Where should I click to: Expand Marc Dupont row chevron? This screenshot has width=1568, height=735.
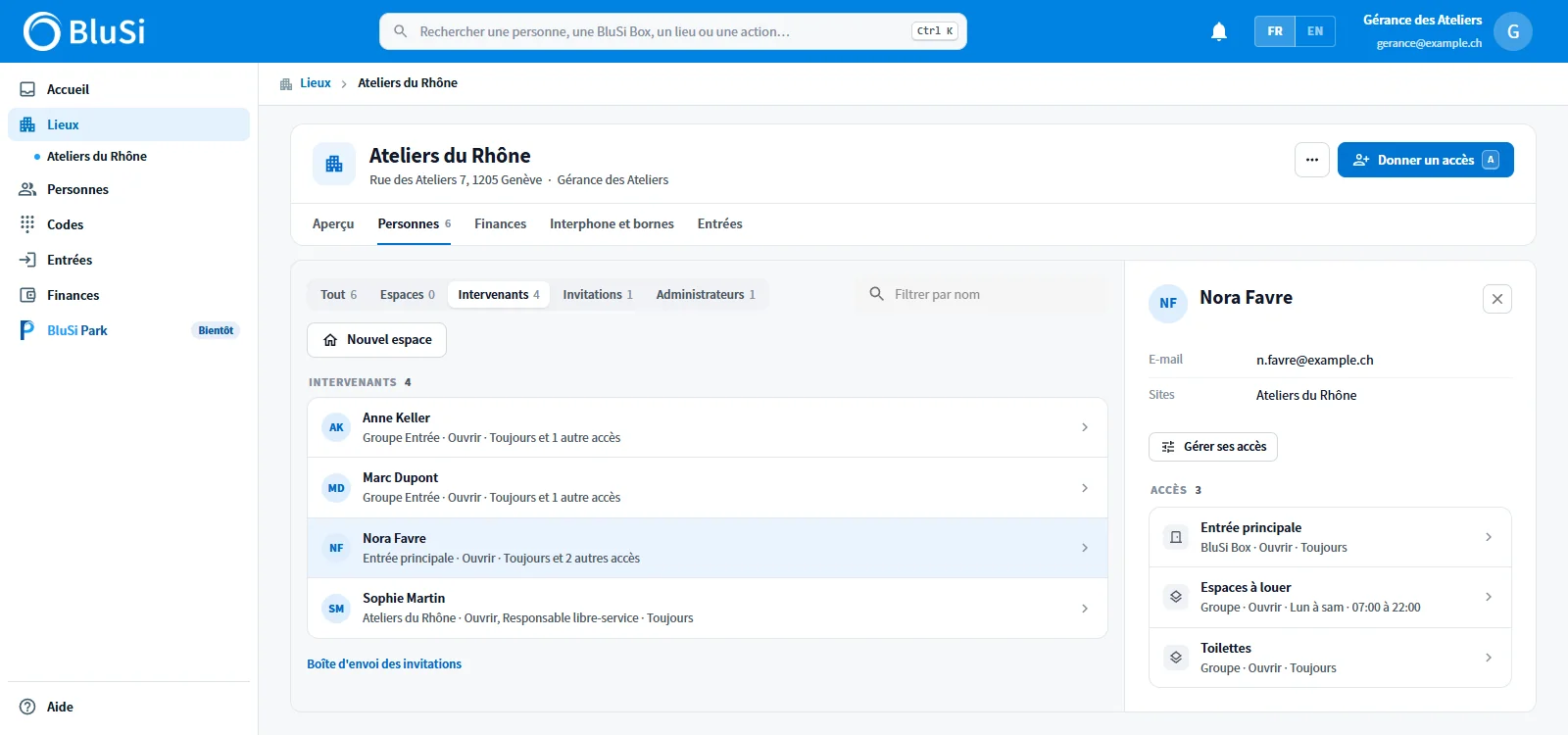(x=1085, y=488)
